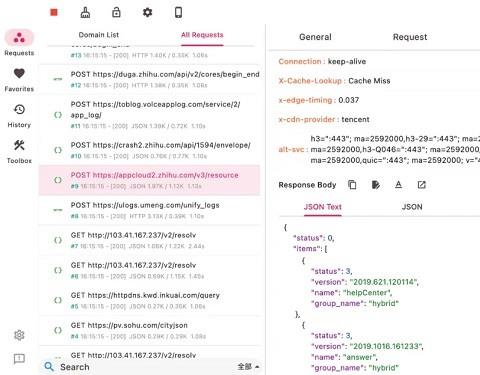Open Toolbox in the sidebar

click(19, 152)
